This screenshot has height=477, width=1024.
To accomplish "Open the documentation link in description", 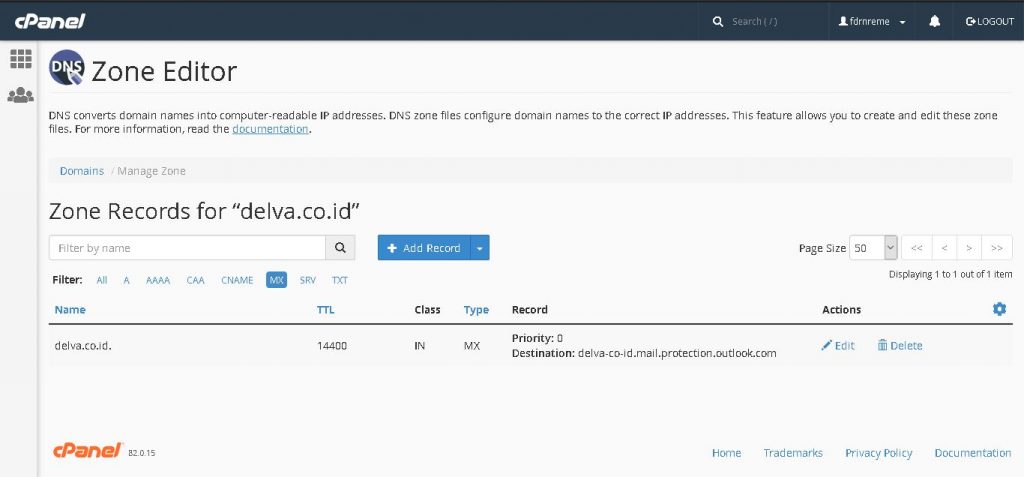I will tap(270, 129).
